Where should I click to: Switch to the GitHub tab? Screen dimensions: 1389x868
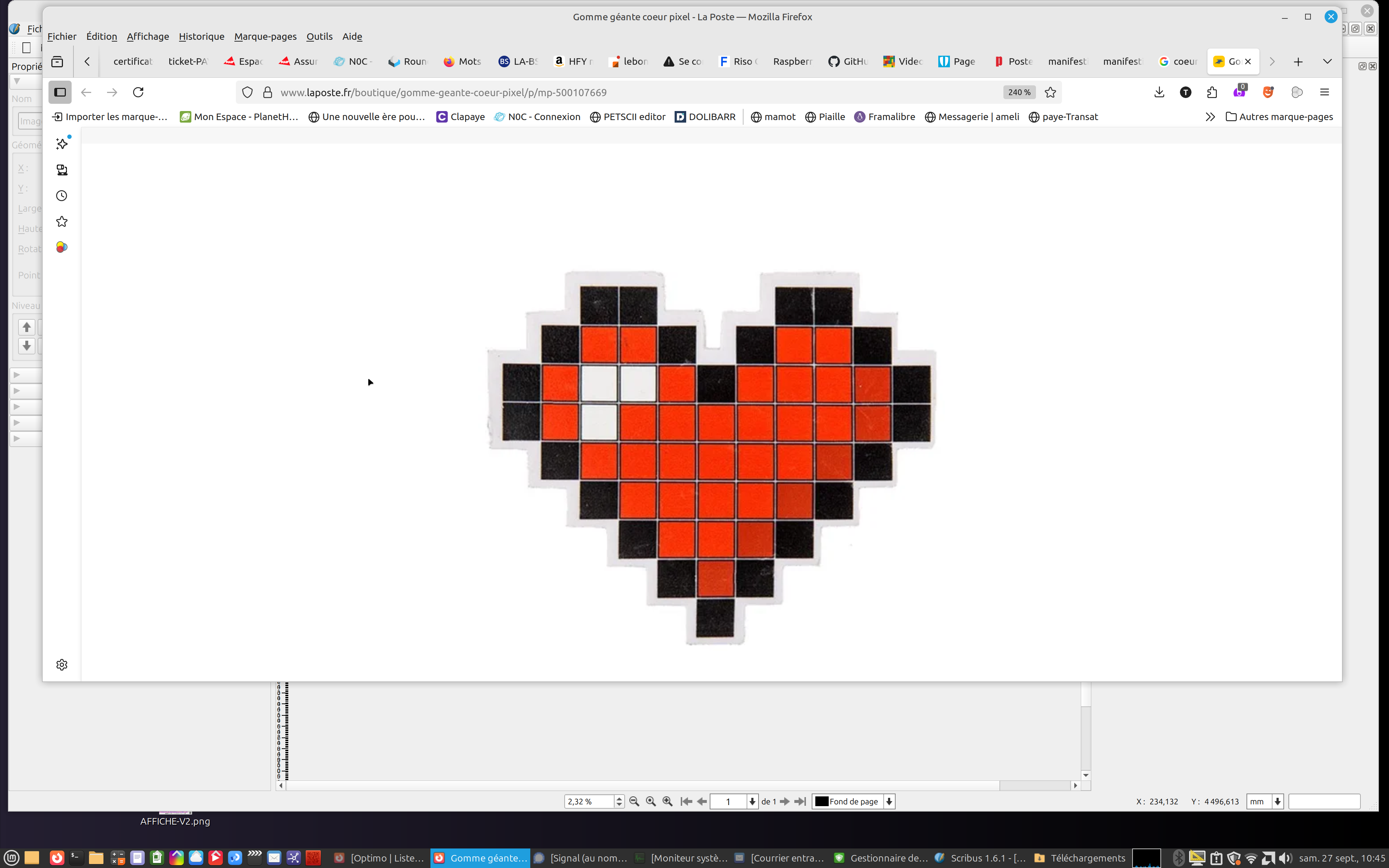tap(848, 61)
